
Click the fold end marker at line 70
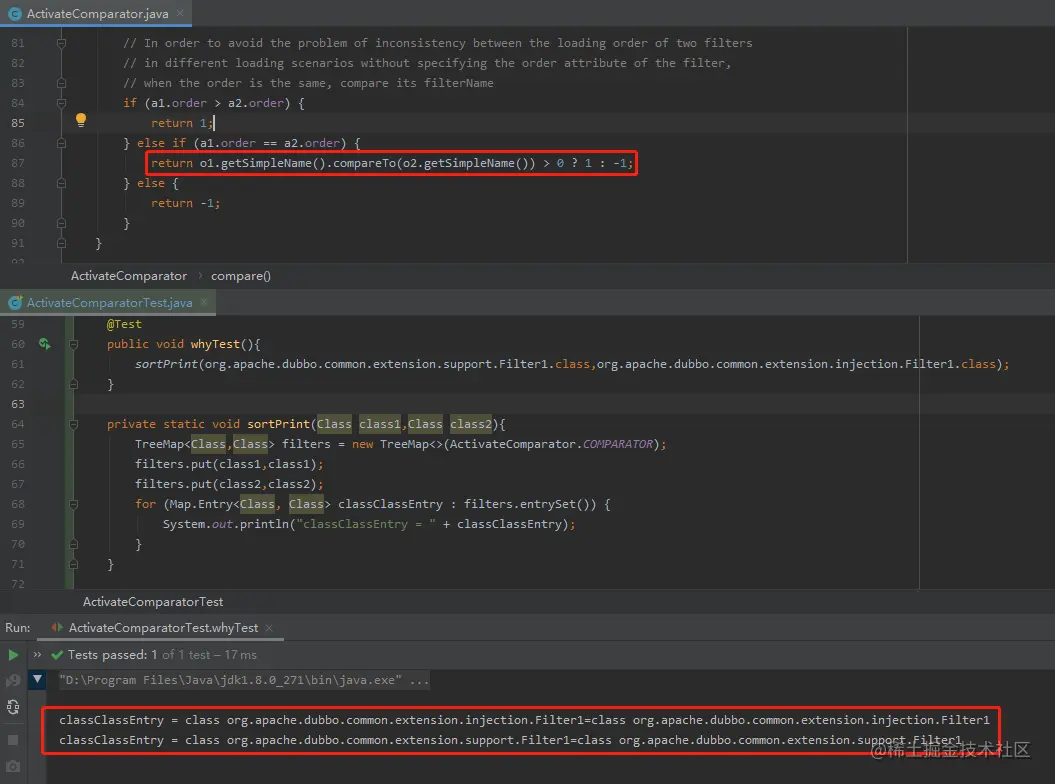73,544
